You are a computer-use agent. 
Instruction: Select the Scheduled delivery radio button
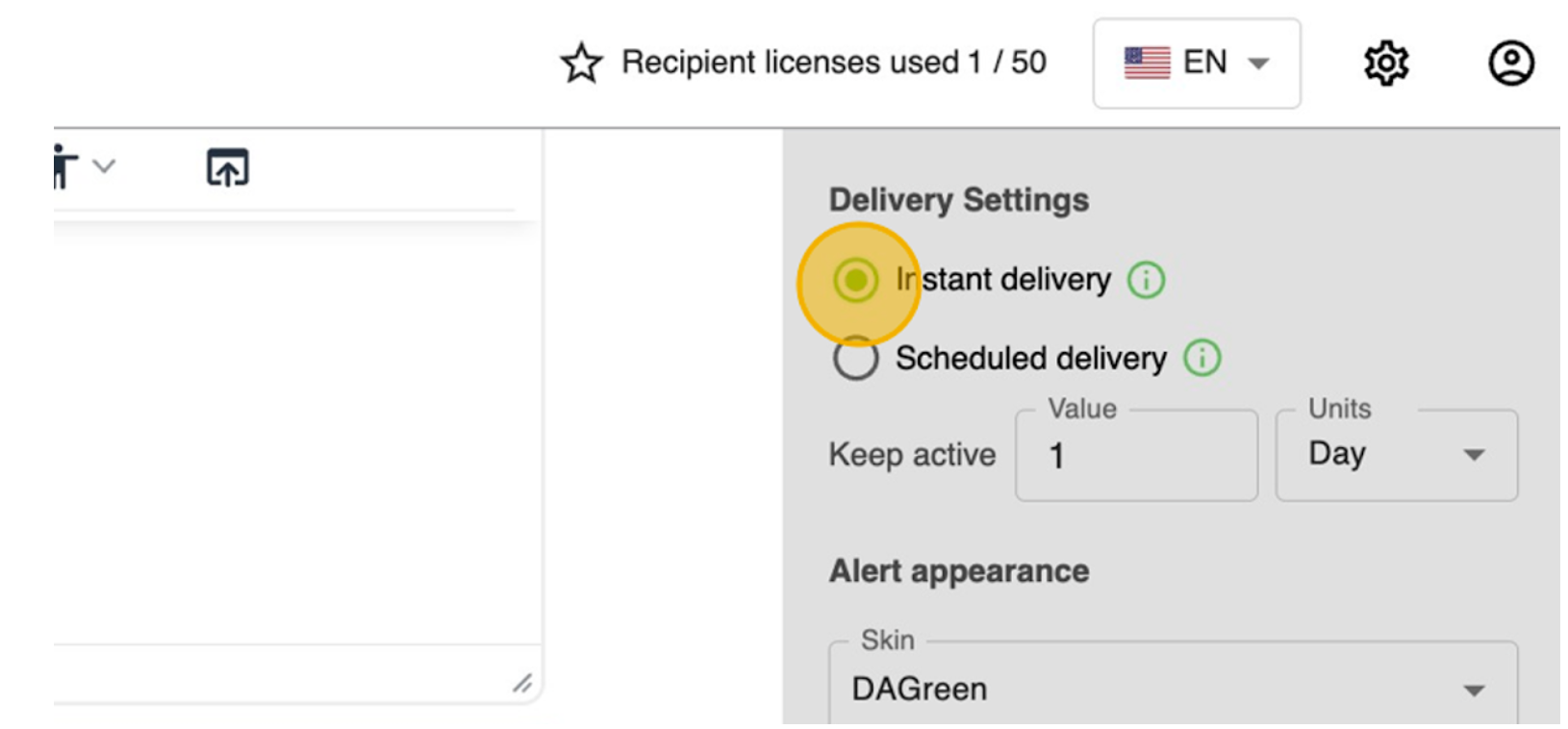pyautogui.click(x=855, y=359)
